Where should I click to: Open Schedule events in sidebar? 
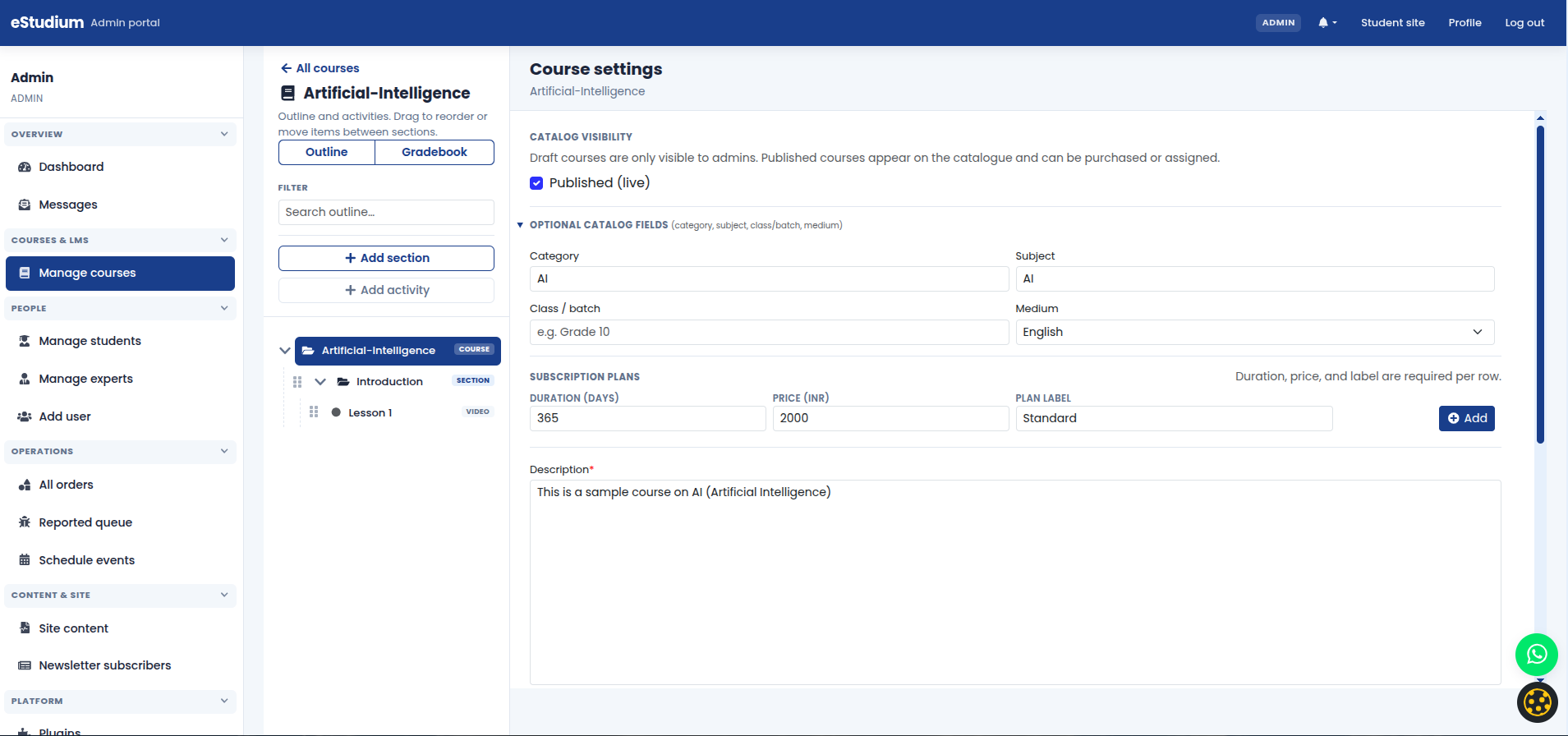(120, 560)
